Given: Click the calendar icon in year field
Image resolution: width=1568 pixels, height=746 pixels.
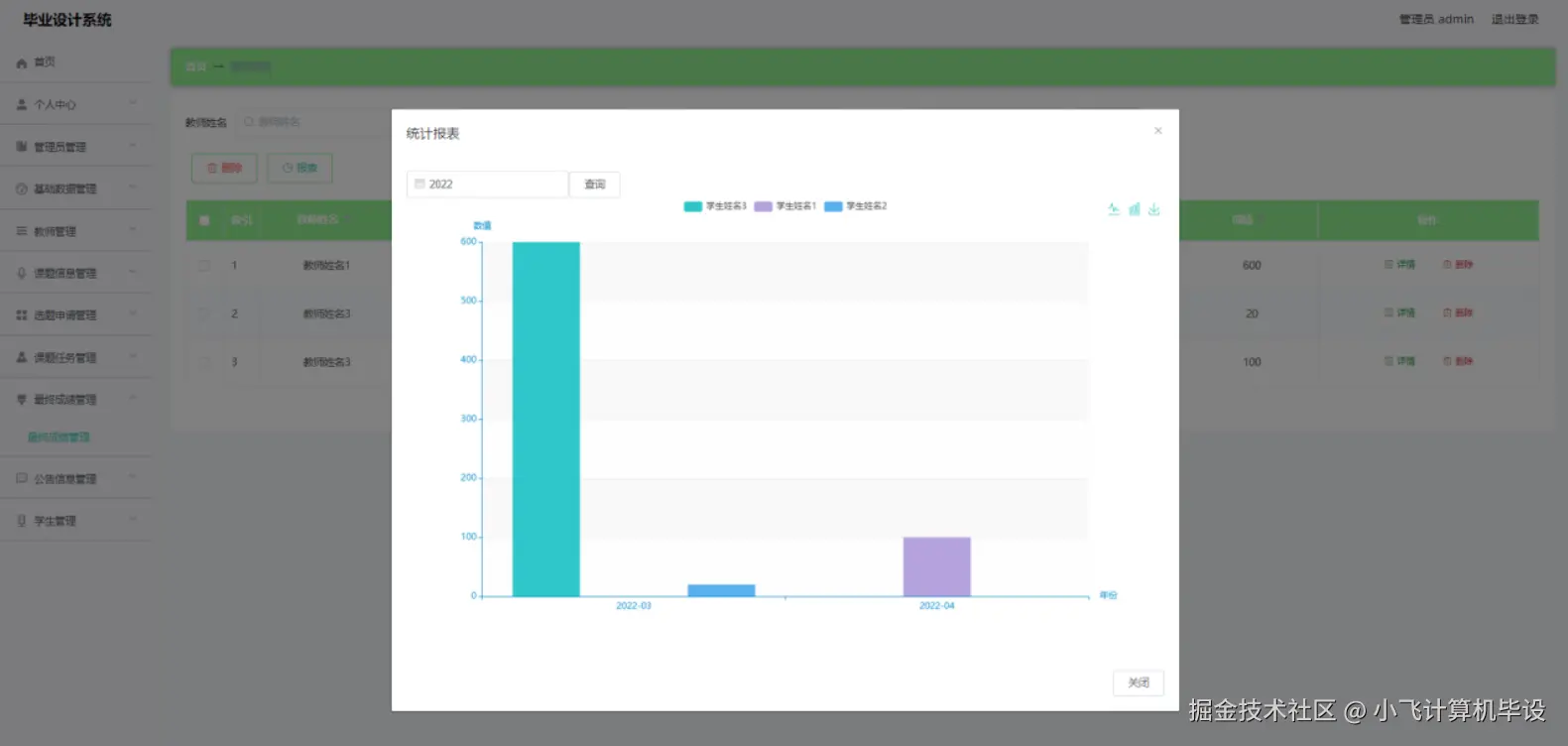Looking at the screenshot, I should click(420, 185).
